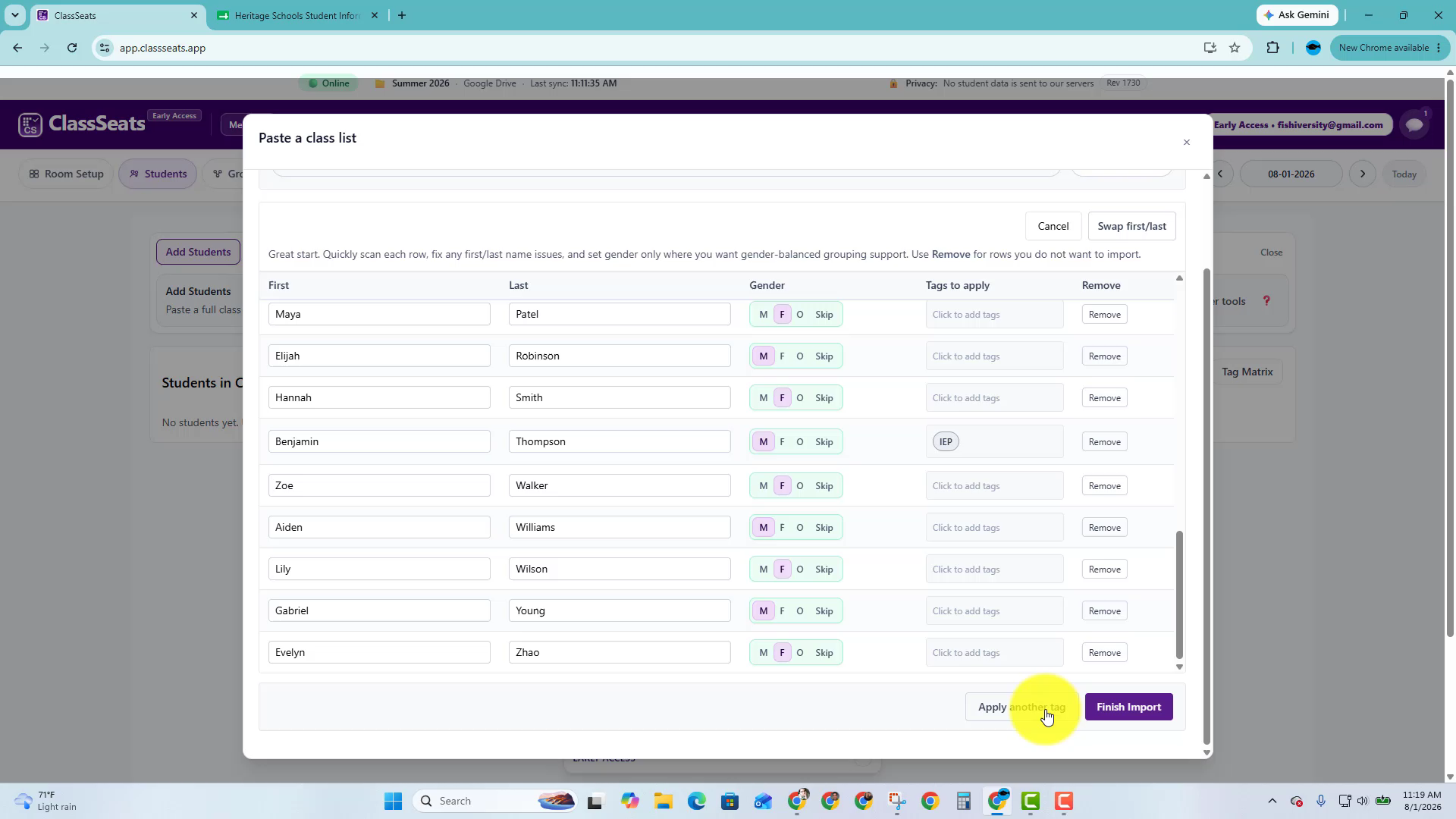The height and width of the screenshot is (819, 1456).
Task: Click the IEP tag on Benjamin Thompson
Action: pyautogui.click(x=946, y=442)
